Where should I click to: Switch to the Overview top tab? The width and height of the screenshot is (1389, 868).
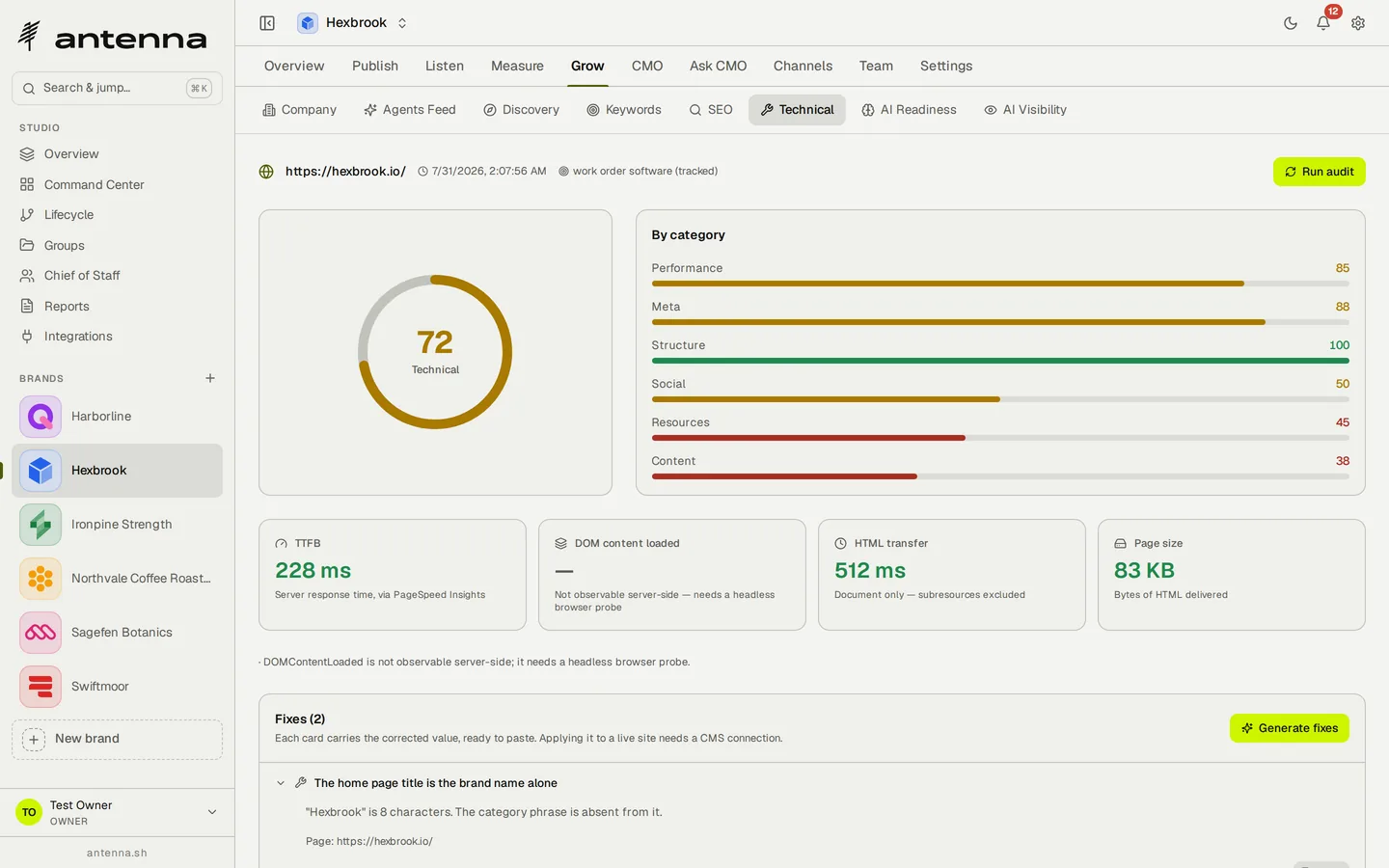click(x=294, y=66)
